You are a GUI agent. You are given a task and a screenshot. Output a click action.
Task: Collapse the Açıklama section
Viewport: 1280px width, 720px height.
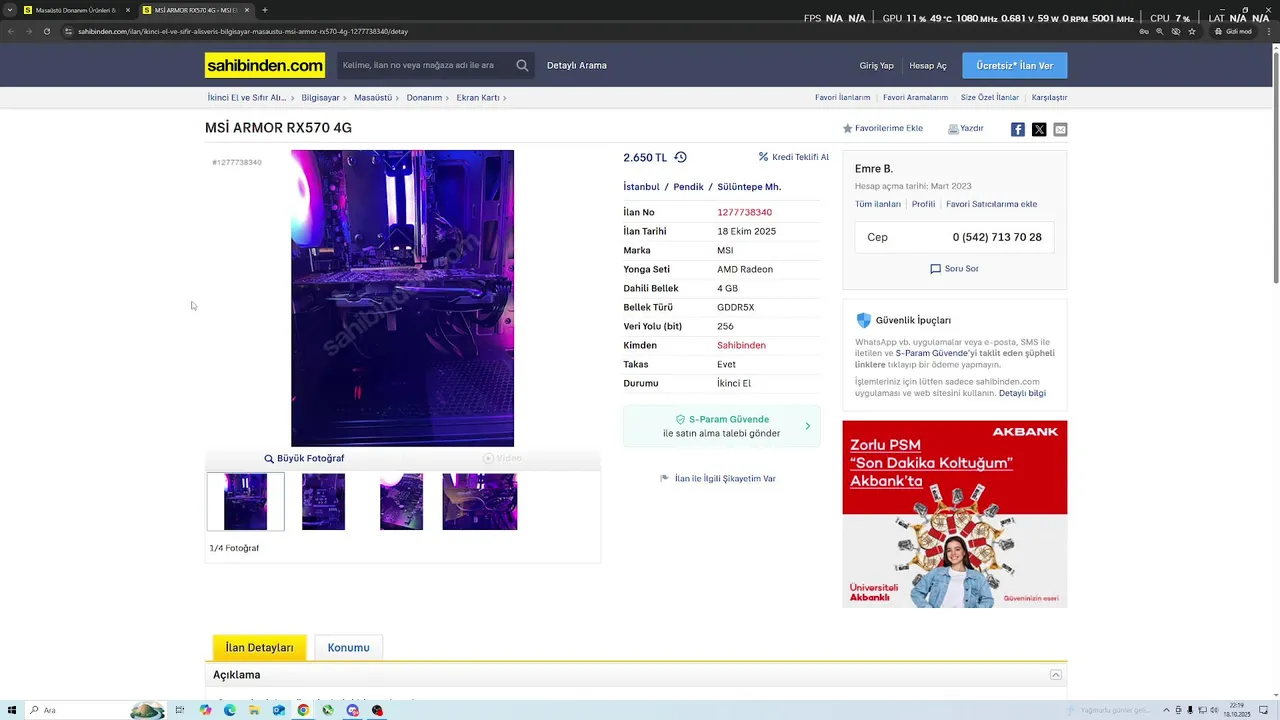tap(1056, 675)
